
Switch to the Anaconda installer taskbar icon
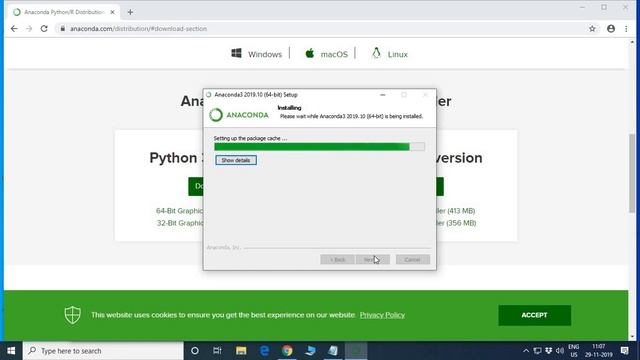click(x=356, y=351)
